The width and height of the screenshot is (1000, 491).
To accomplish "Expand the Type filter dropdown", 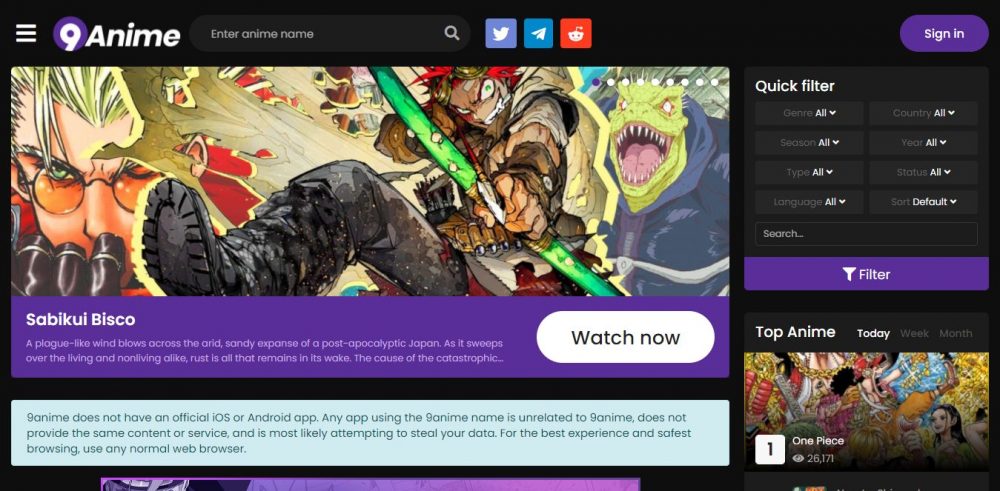I will click(x=809, y=173).
